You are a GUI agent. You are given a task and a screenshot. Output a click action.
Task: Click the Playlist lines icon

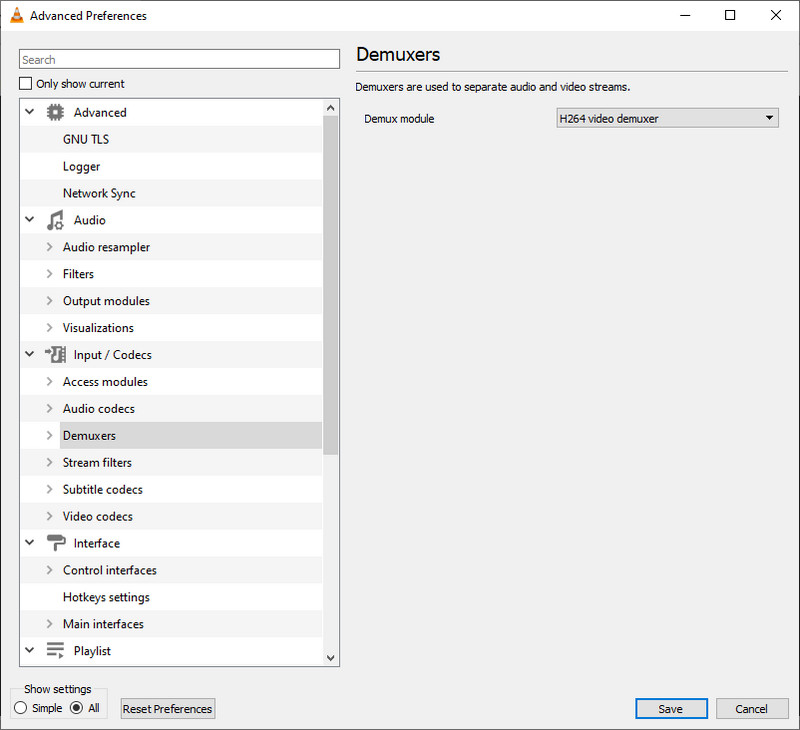coord(55,650)
